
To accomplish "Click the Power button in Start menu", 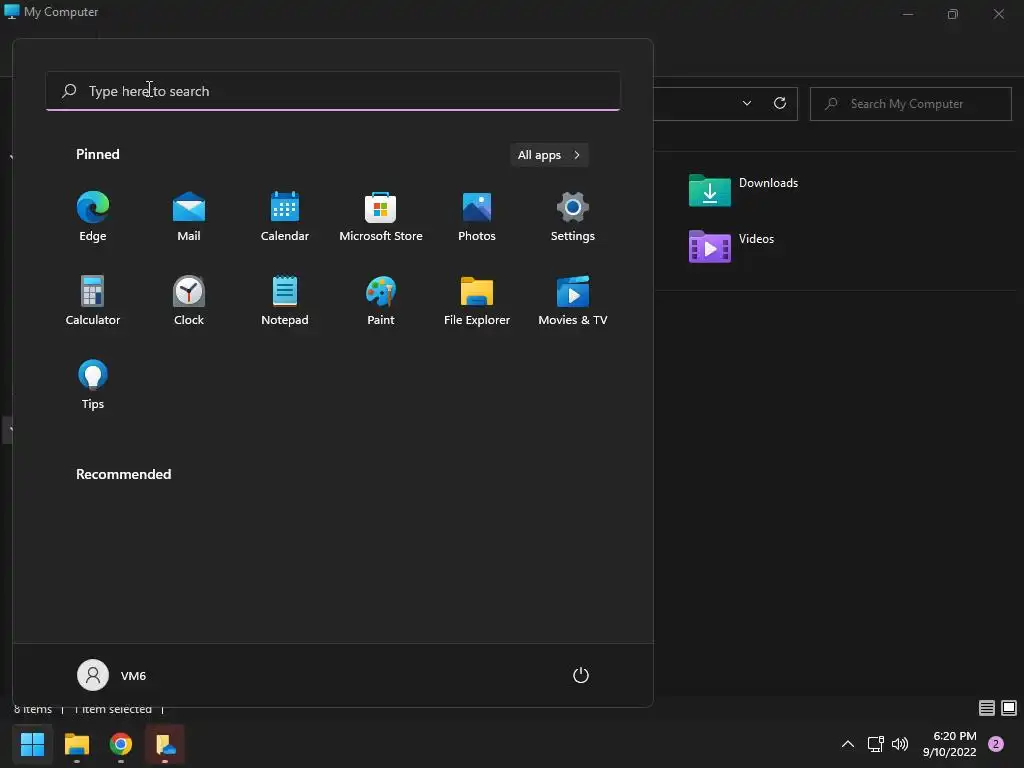I will pyautogui.click(x=581, y=675).
